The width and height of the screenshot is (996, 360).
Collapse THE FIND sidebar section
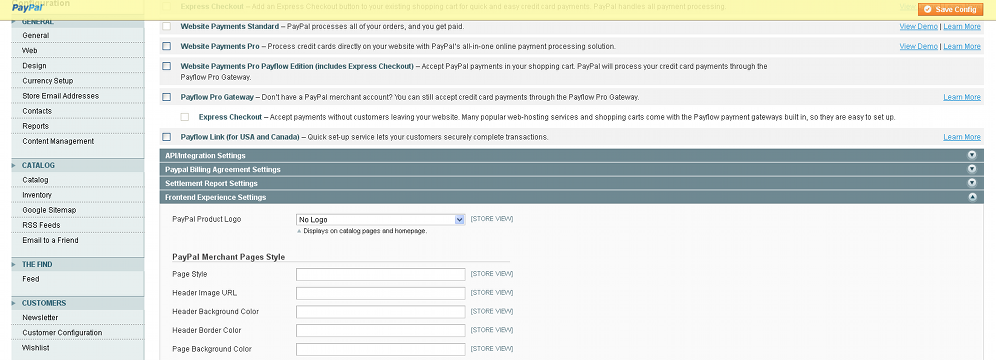pos(77,264)
